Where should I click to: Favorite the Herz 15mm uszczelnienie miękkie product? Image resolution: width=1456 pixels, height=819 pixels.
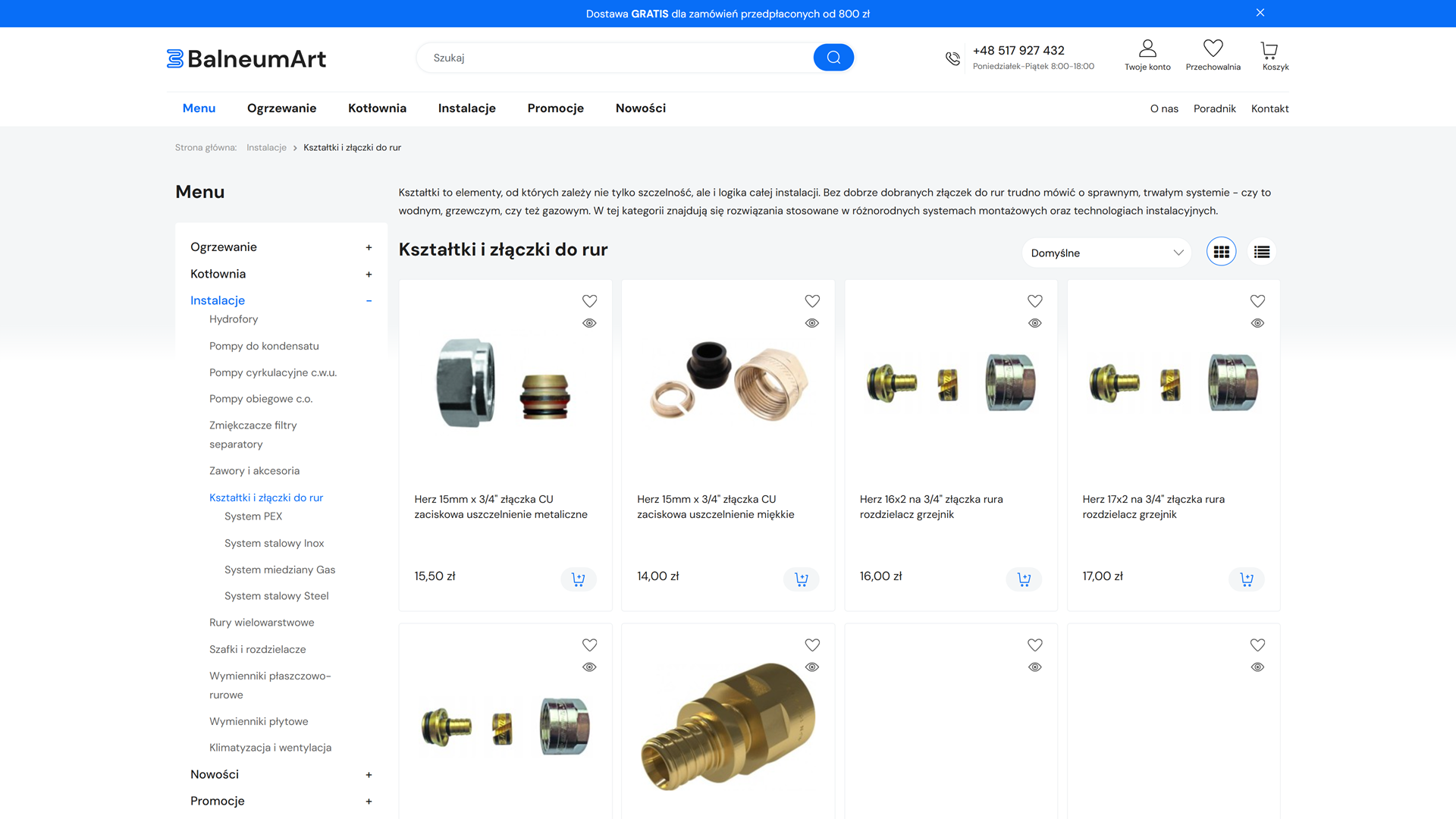[812, 301]
